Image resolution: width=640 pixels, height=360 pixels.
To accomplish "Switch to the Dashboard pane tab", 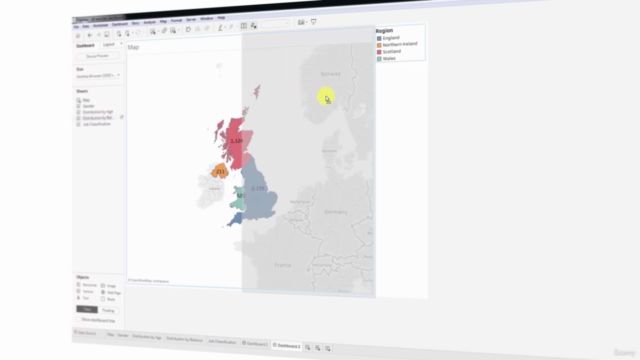I will 85,46.
